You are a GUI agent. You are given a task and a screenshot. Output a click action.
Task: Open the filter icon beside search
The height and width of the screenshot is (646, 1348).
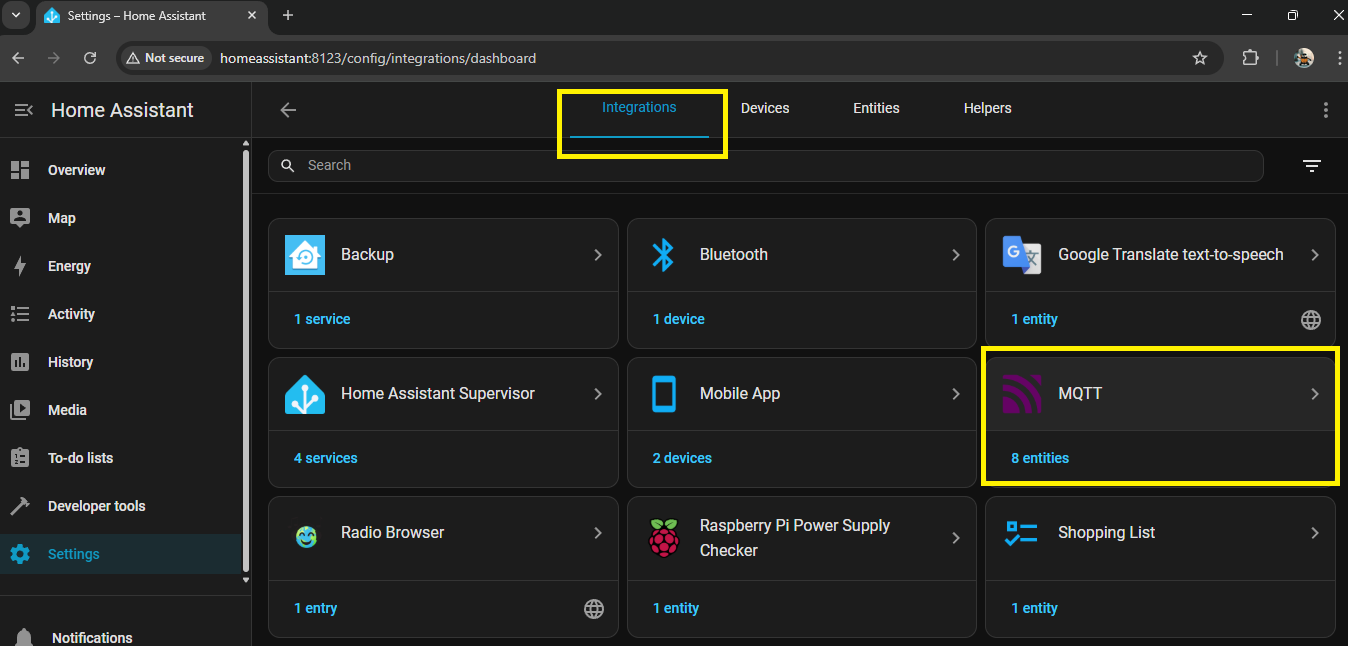(x=1312, y=166)
